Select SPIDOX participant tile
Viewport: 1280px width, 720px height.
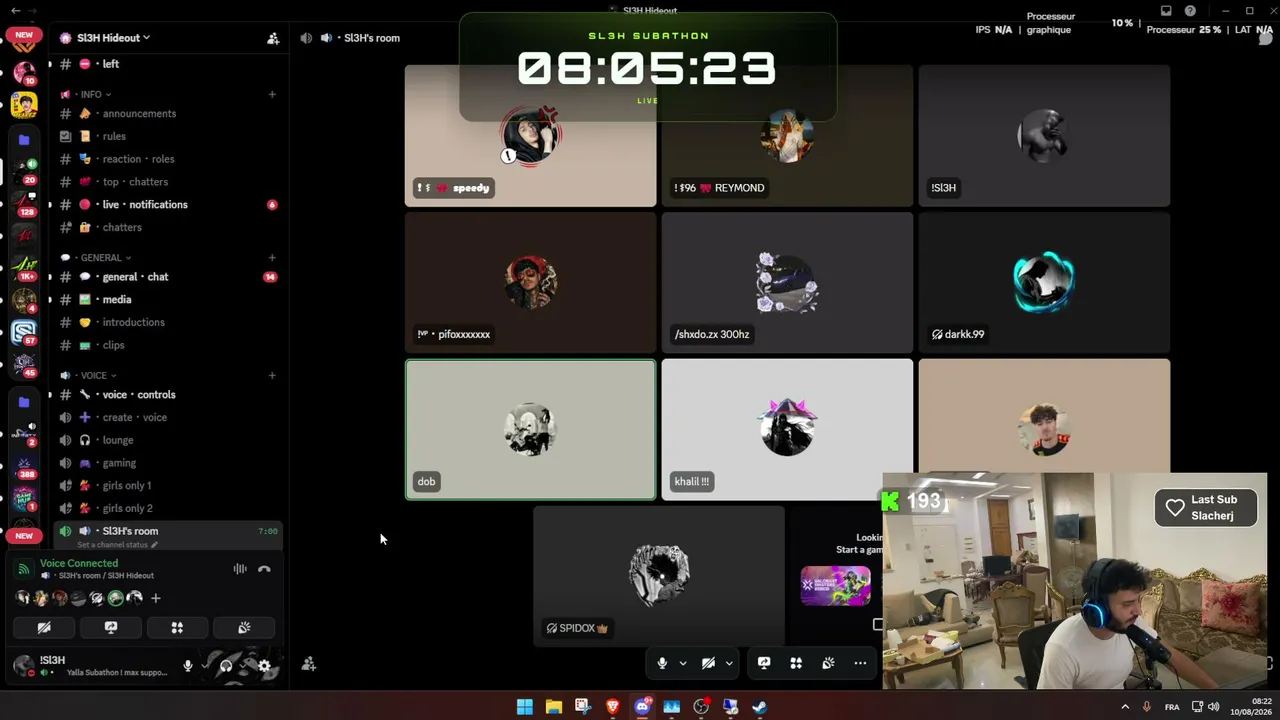click(659, 576)
